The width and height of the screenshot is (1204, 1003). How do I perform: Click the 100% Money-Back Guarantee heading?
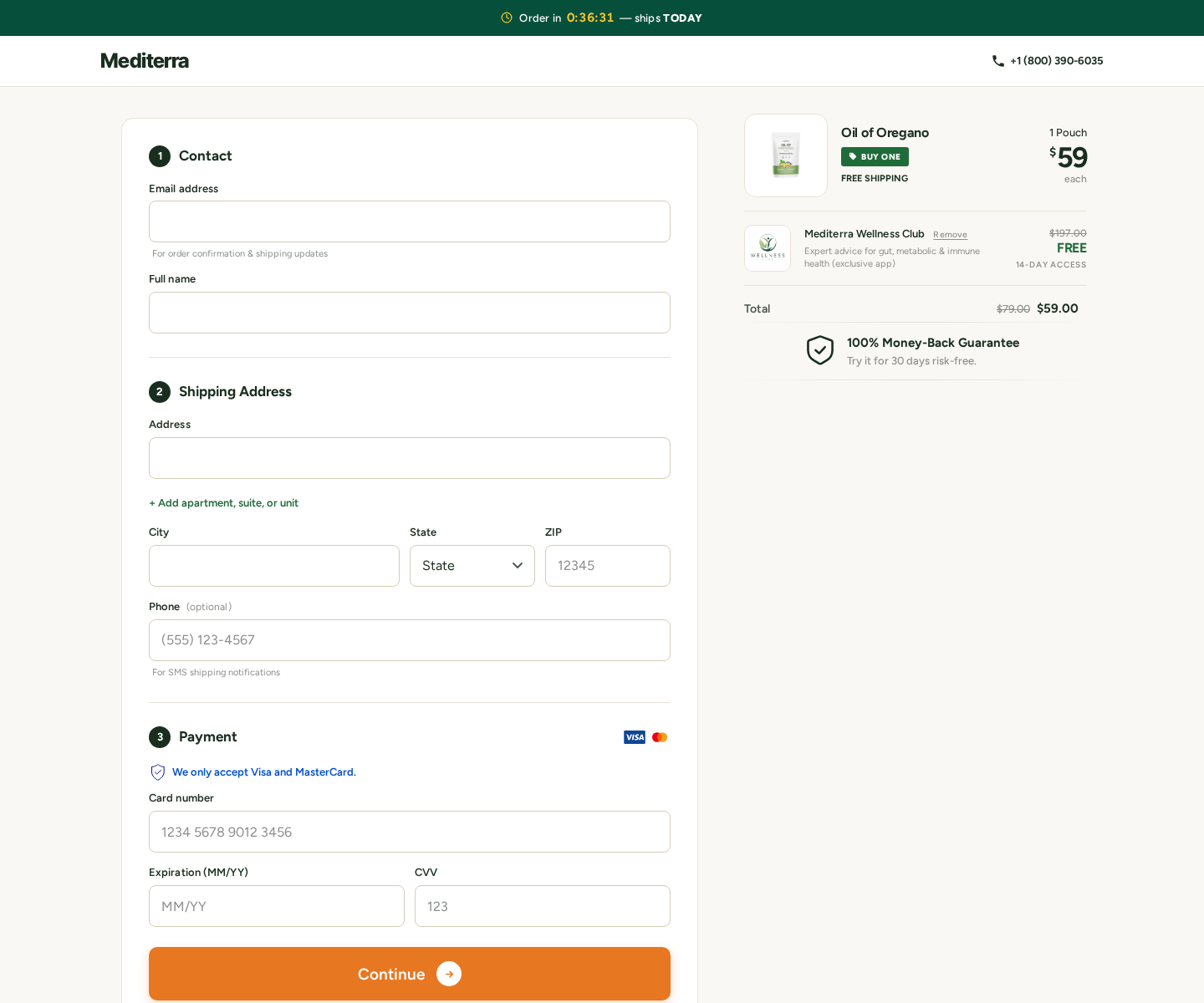933,343
